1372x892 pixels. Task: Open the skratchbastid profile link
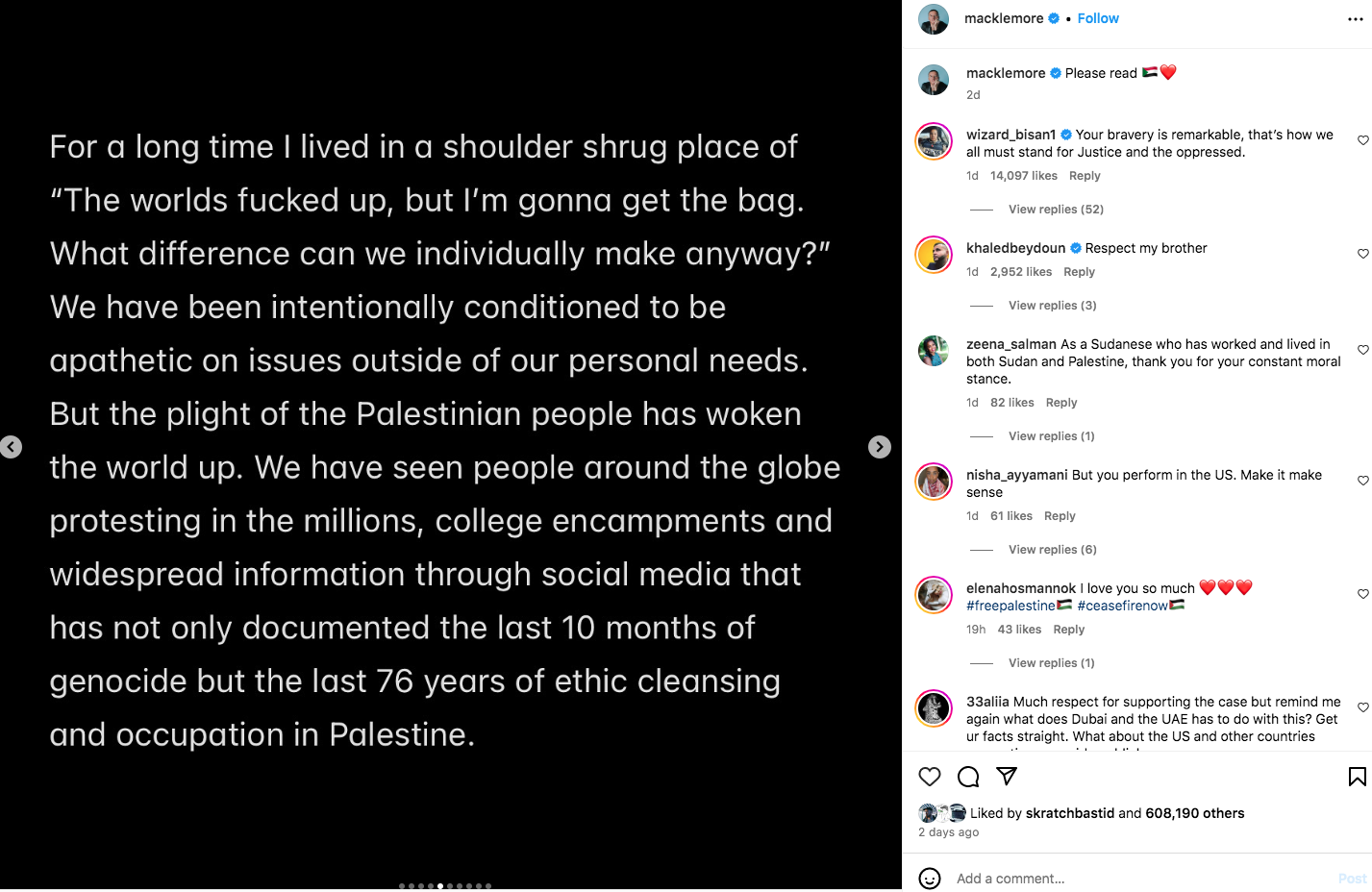(x=1069, y=813)
